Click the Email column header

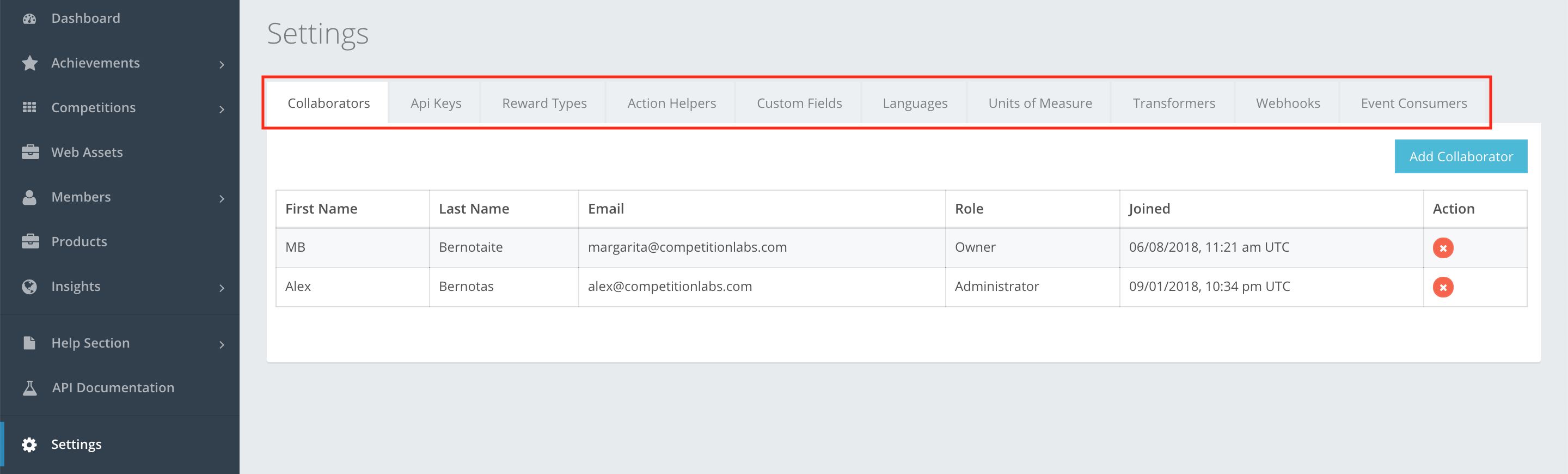coord(605,209)
